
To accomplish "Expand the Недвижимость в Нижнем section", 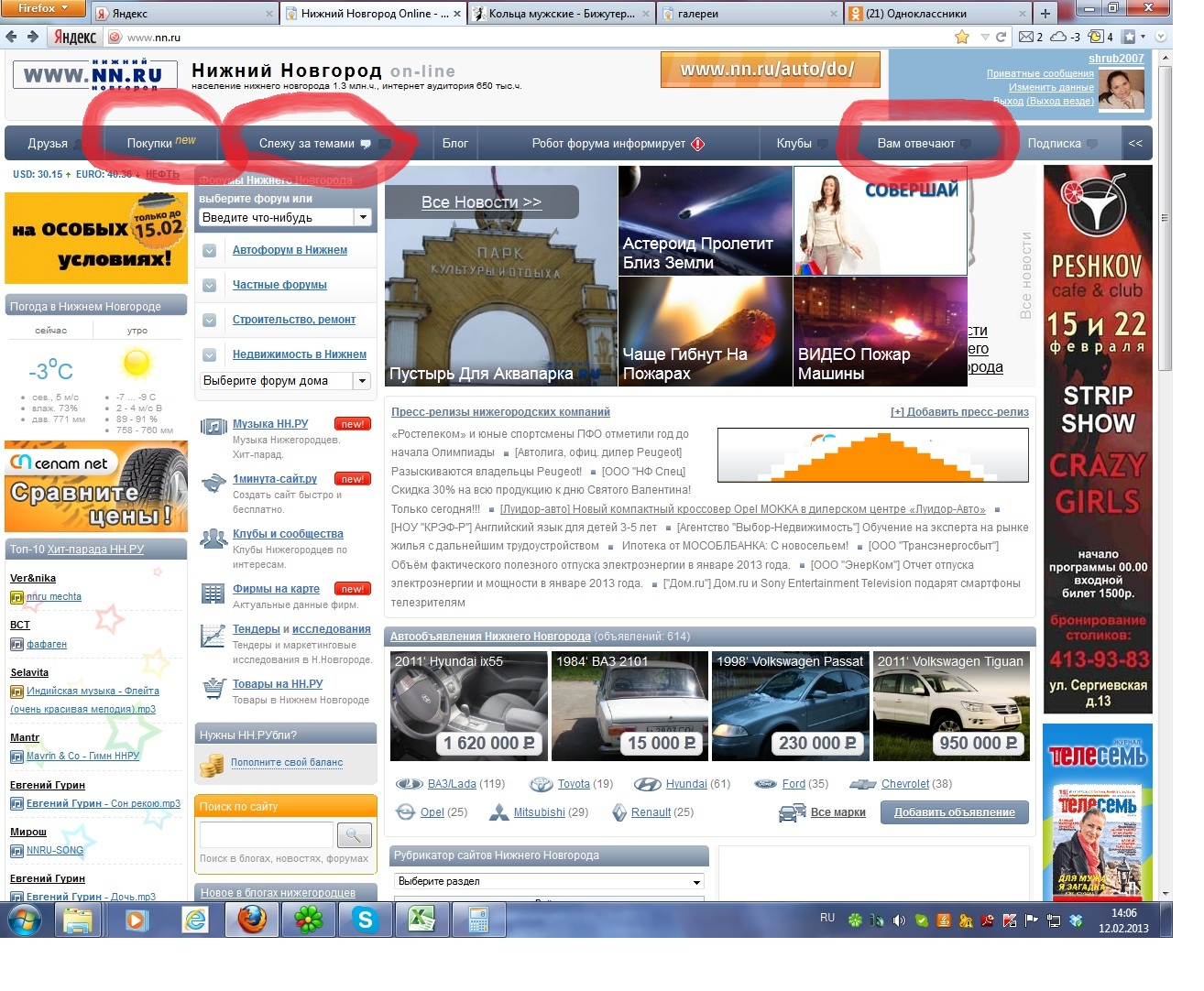I will pyautogui.click(x=209, y=354).
